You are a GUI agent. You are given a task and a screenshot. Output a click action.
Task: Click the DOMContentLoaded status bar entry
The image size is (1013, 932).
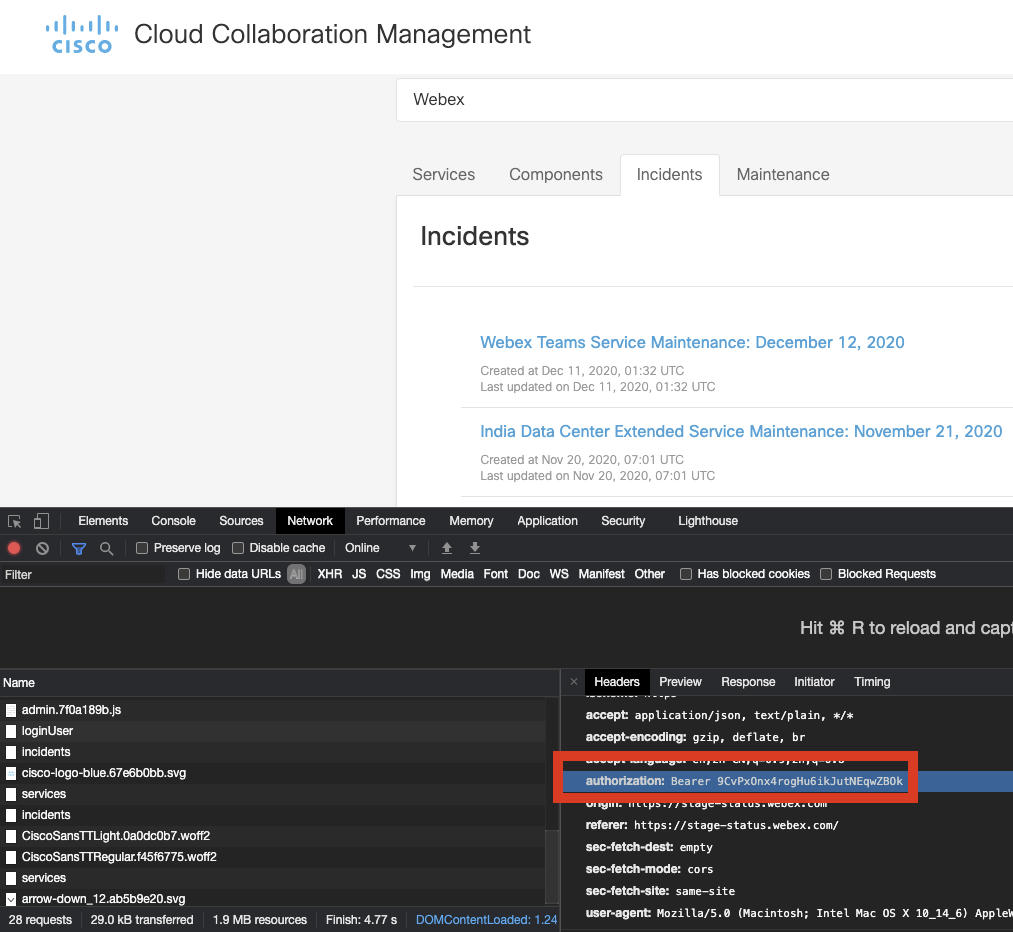tap(486, 920)
